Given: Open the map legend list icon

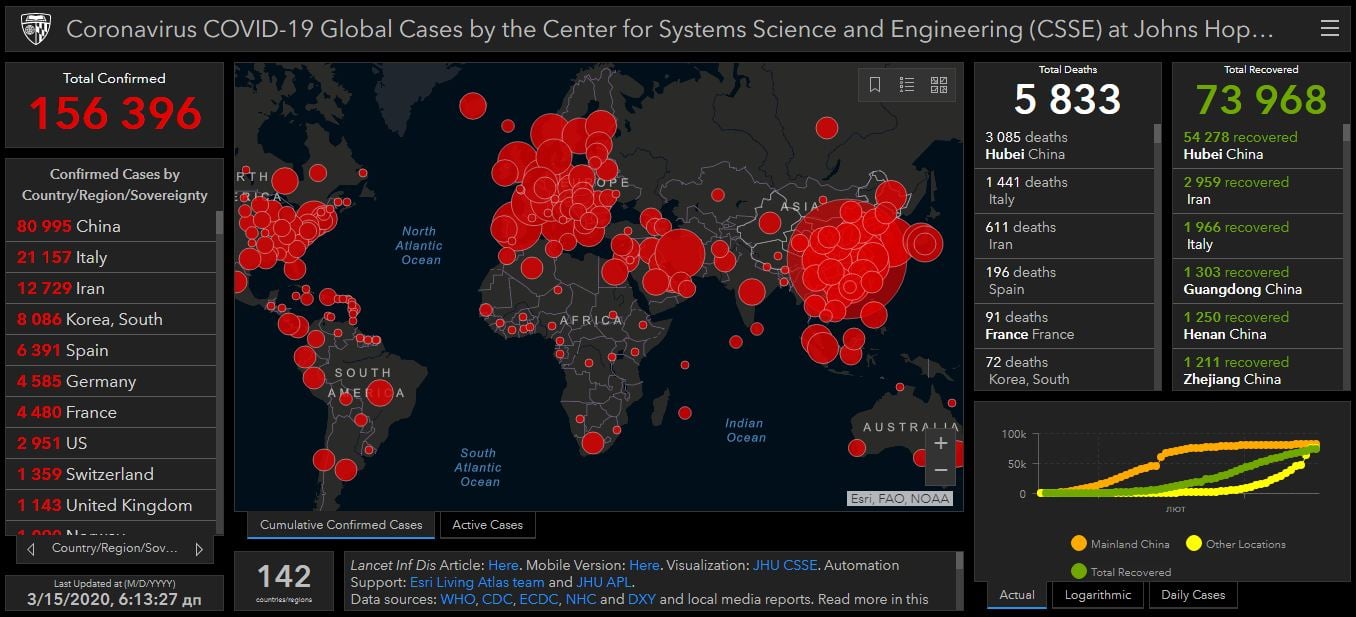Looking at the screenshot, I should click(907, 85).
